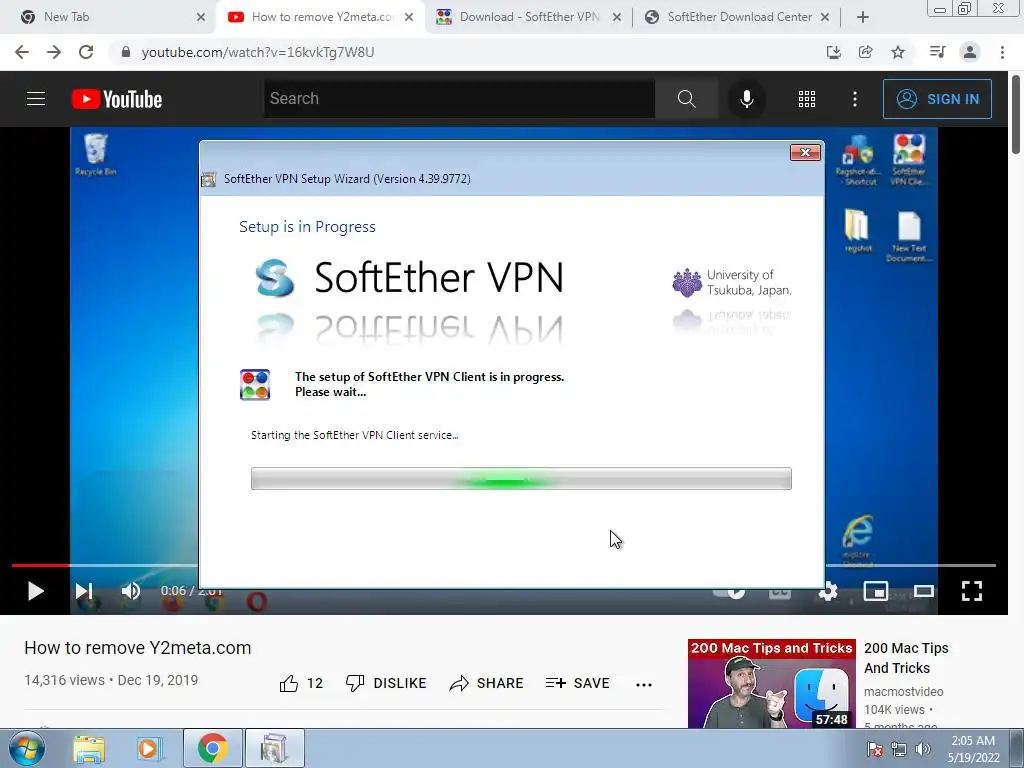Image resolution: width=1024 pixels, height=768 pixels.
Task: Open video settings gear
Action: click(827, 592)
